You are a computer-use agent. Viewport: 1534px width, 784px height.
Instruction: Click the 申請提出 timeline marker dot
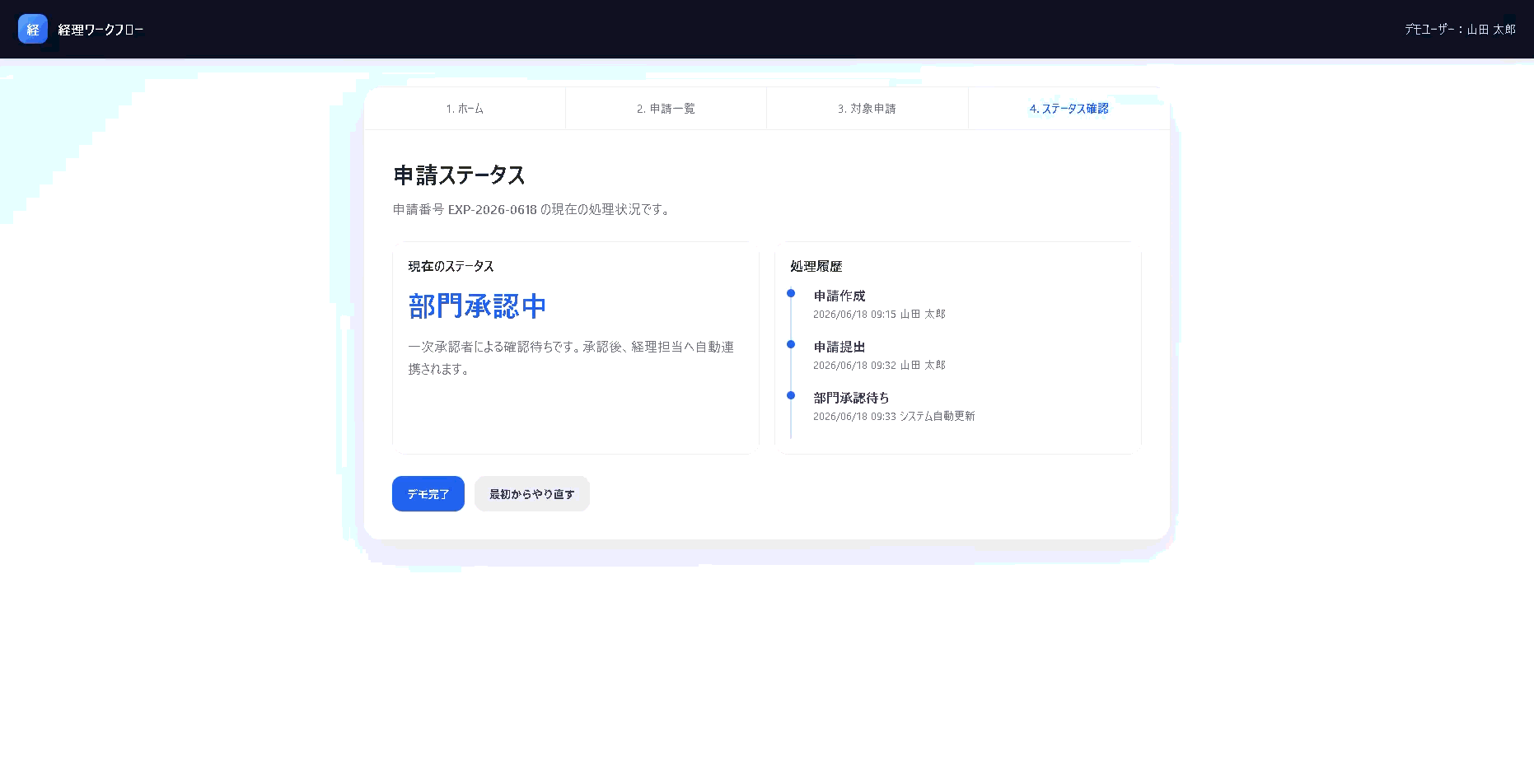[x=791, y=344]
